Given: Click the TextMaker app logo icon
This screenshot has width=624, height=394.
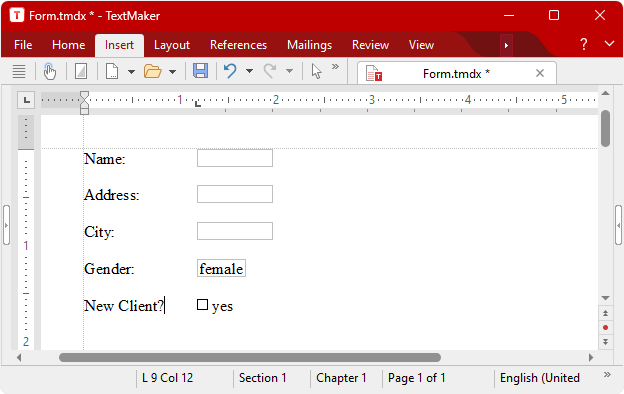Looking at the screenshot, I should [17, 16].
